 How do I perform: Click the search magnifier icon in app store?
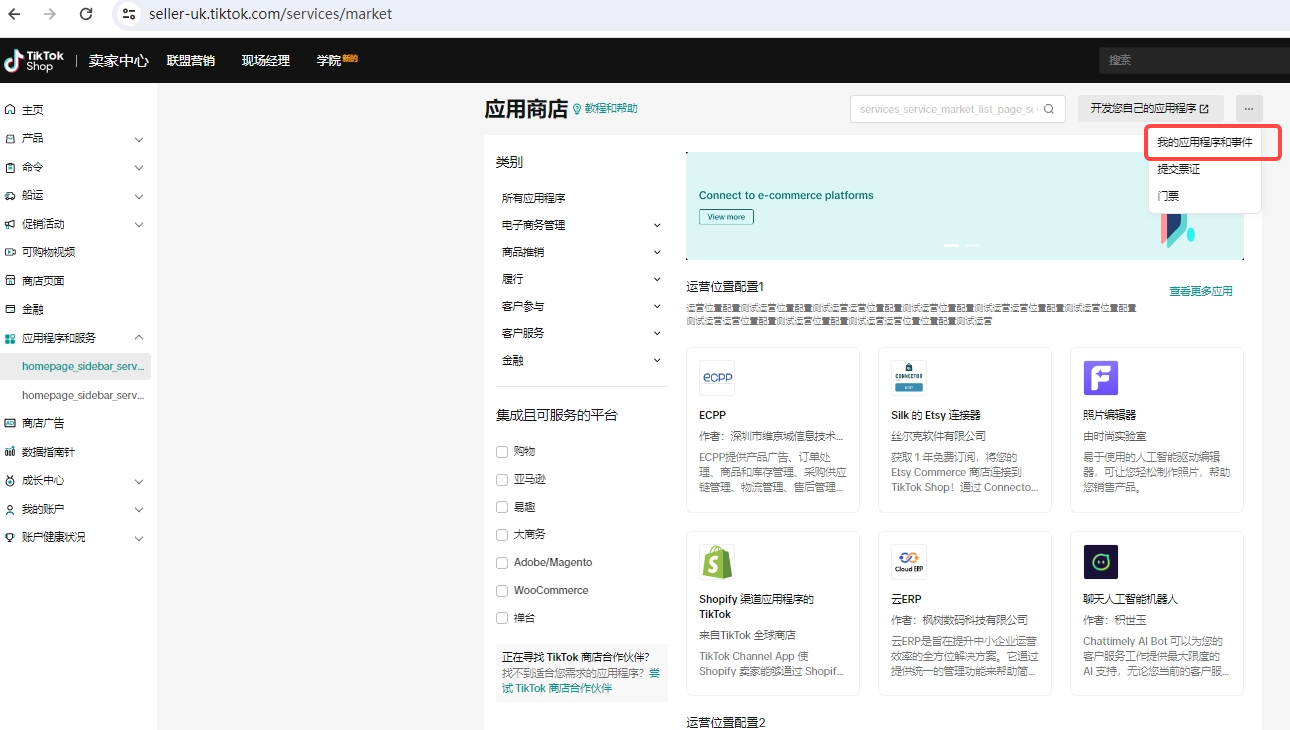[1049, 109]
